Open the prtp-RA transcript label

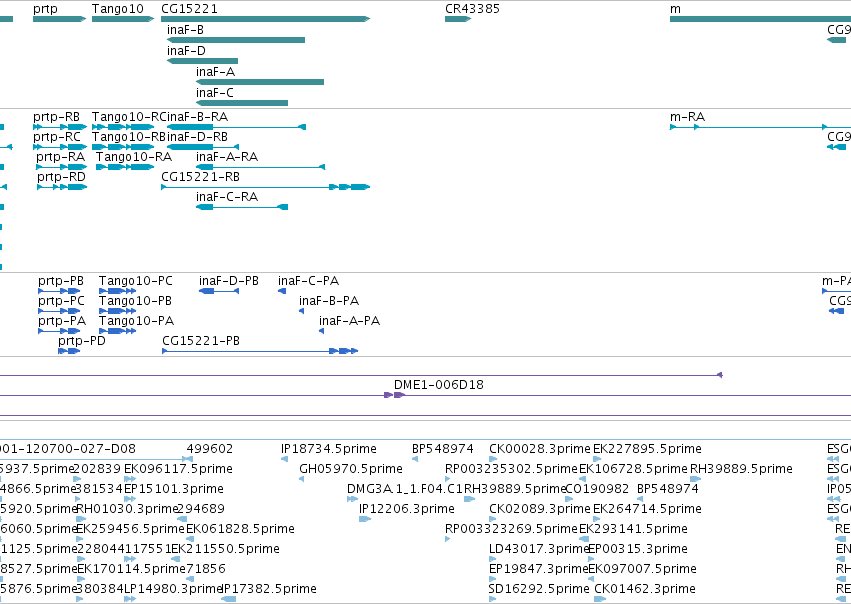point(61,157)
